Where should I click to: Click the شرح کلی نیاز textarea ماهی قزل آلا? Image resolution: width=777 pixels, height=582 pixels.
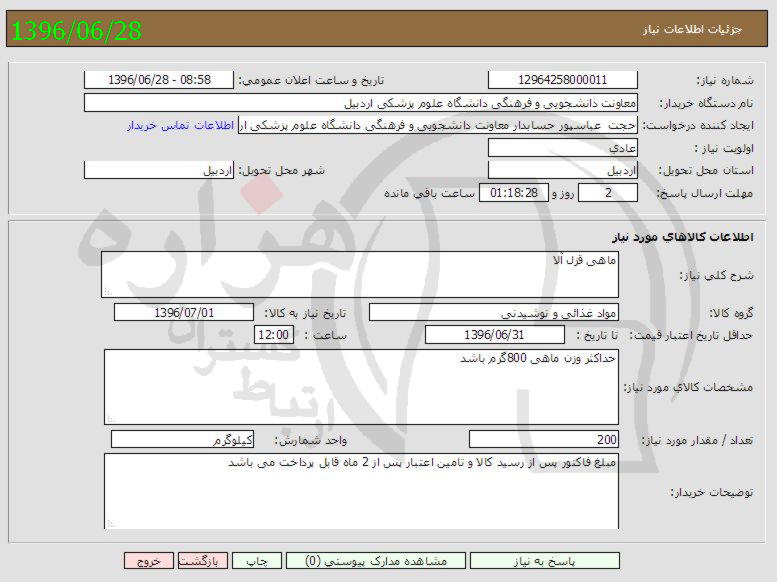pyautogui.click(x=360, y=274)
